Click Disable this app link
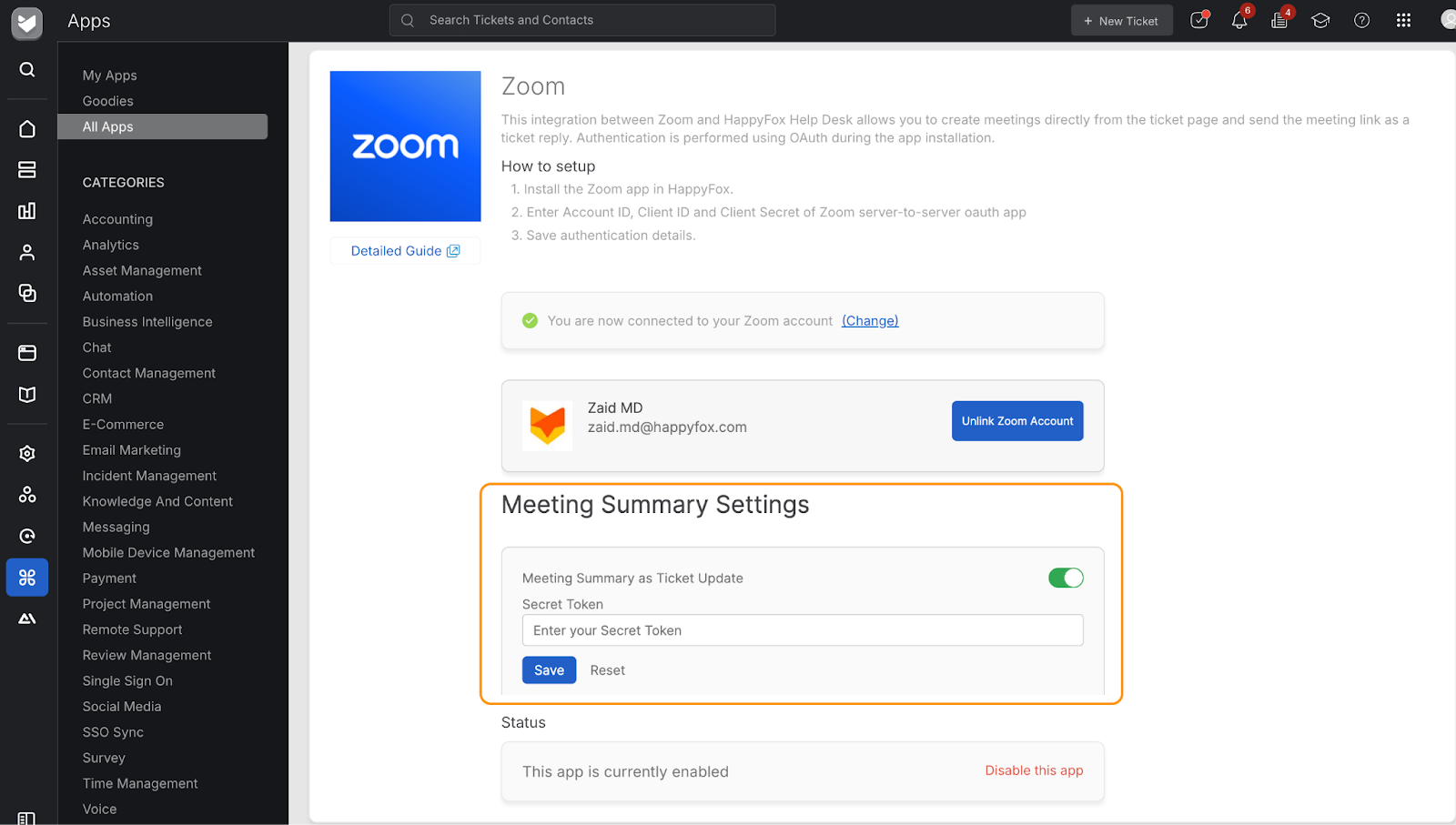The height and width of the screenshot is (825, 1456). [1034, 770]
